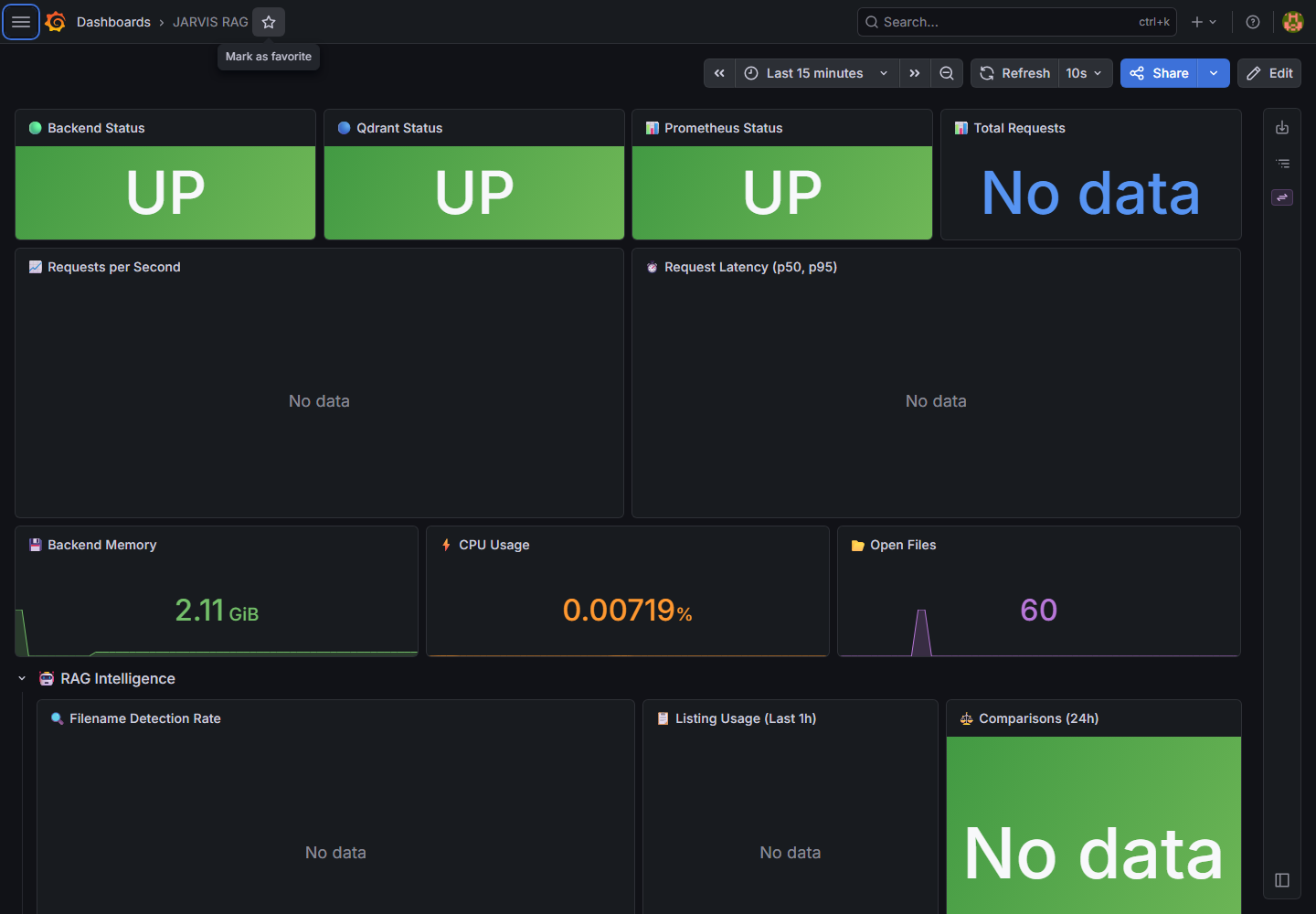Open the Dashboards breadcrumb link
Image resolution: width=1316 pixels, height=914 pixels.
click(x=113, y=22)
